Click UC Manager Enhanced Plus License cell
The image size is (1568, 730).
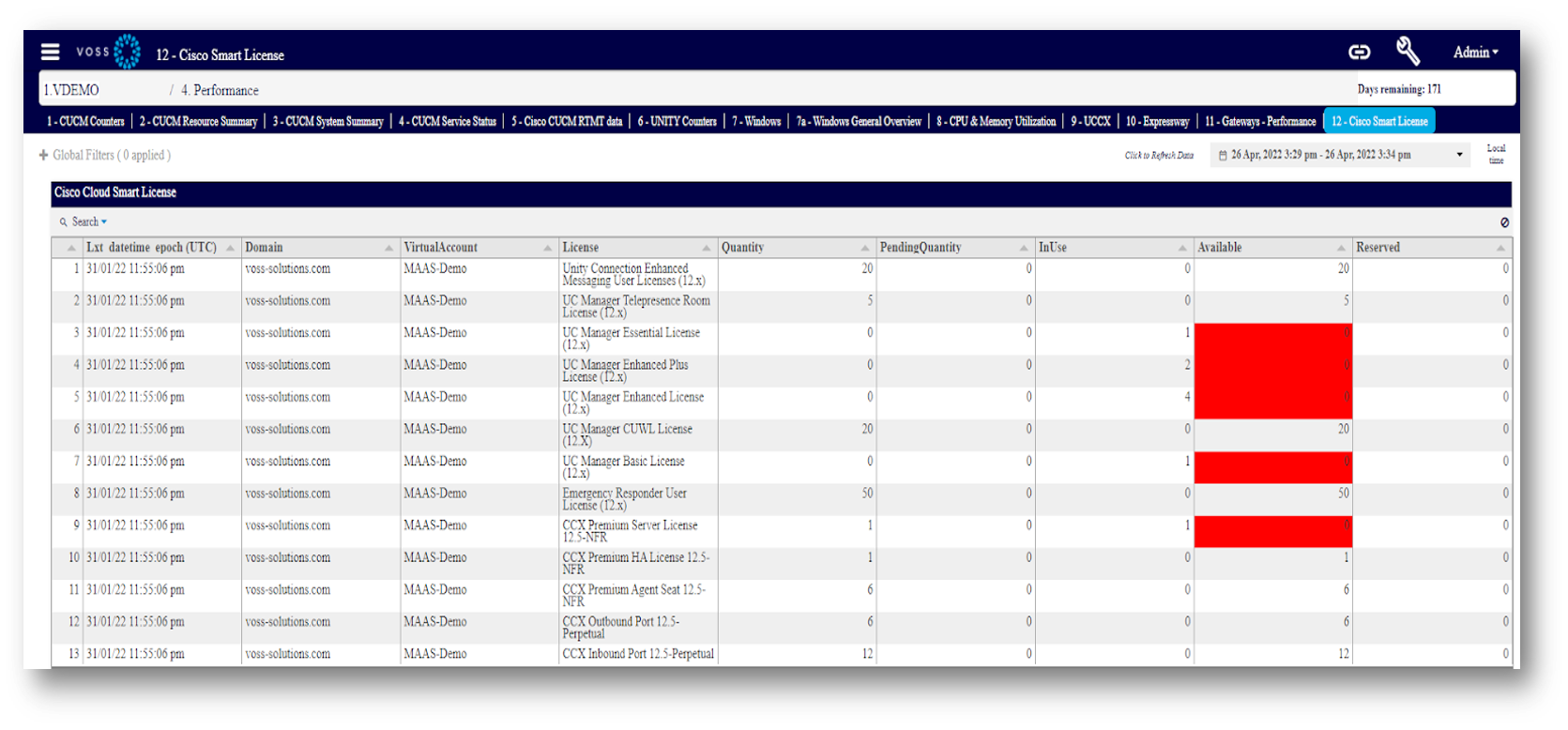tap(637, 371)
